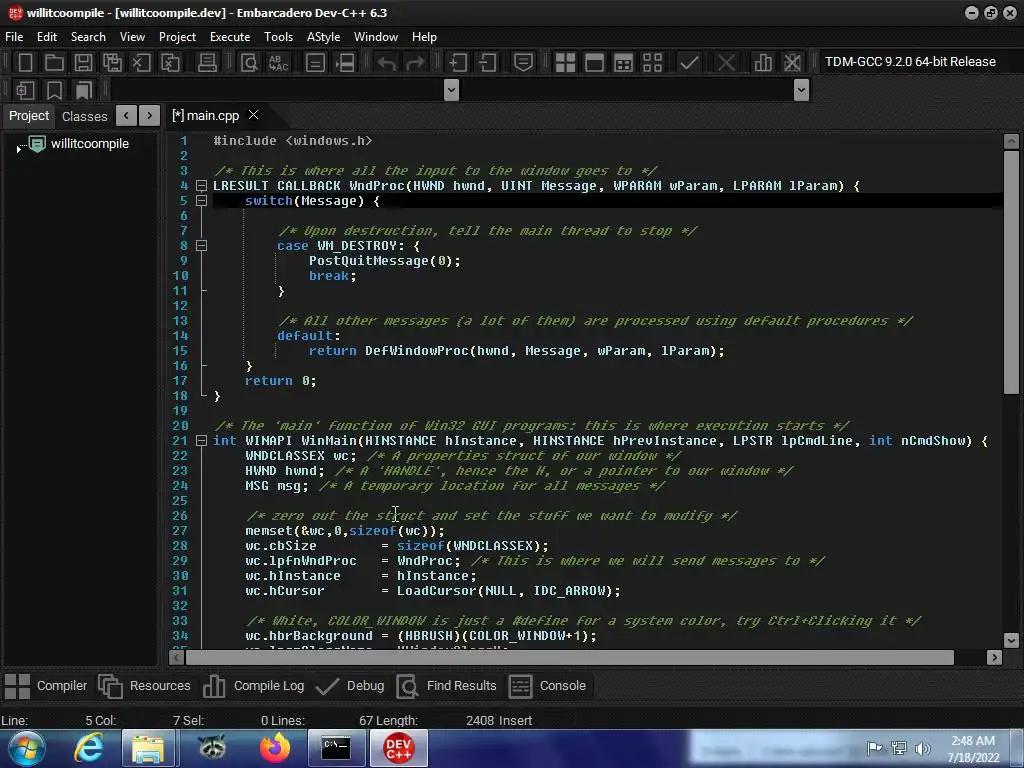Open the Find Results bottom tab
The height and width of the screenshot is (768, 1024).
[x=447, y=686]
